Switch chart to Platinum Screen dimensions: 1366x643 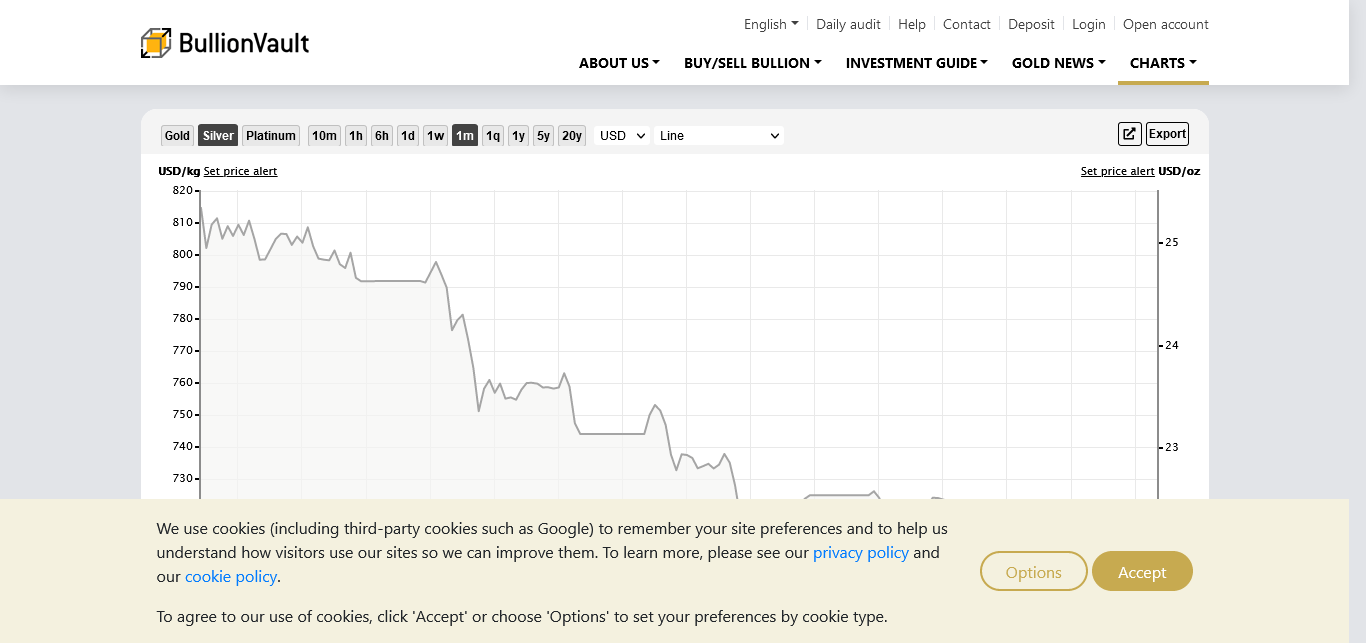[x=271, y=136]
